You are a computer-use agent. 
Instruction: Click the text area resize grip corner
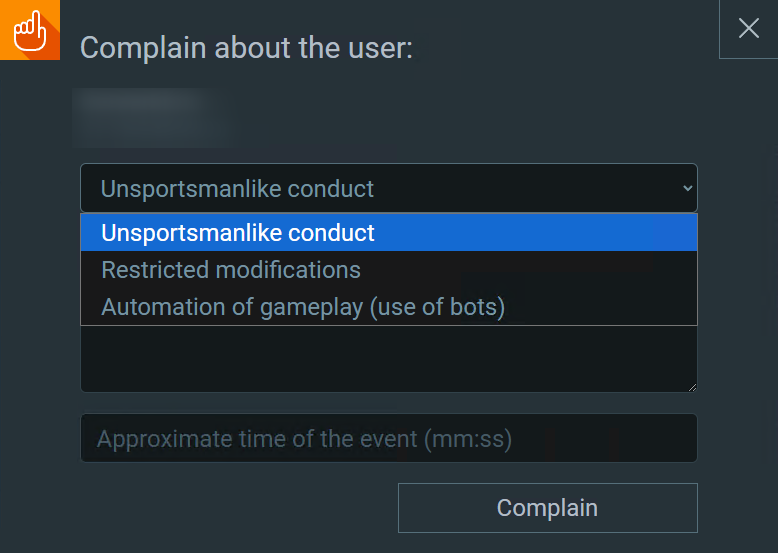693,387
